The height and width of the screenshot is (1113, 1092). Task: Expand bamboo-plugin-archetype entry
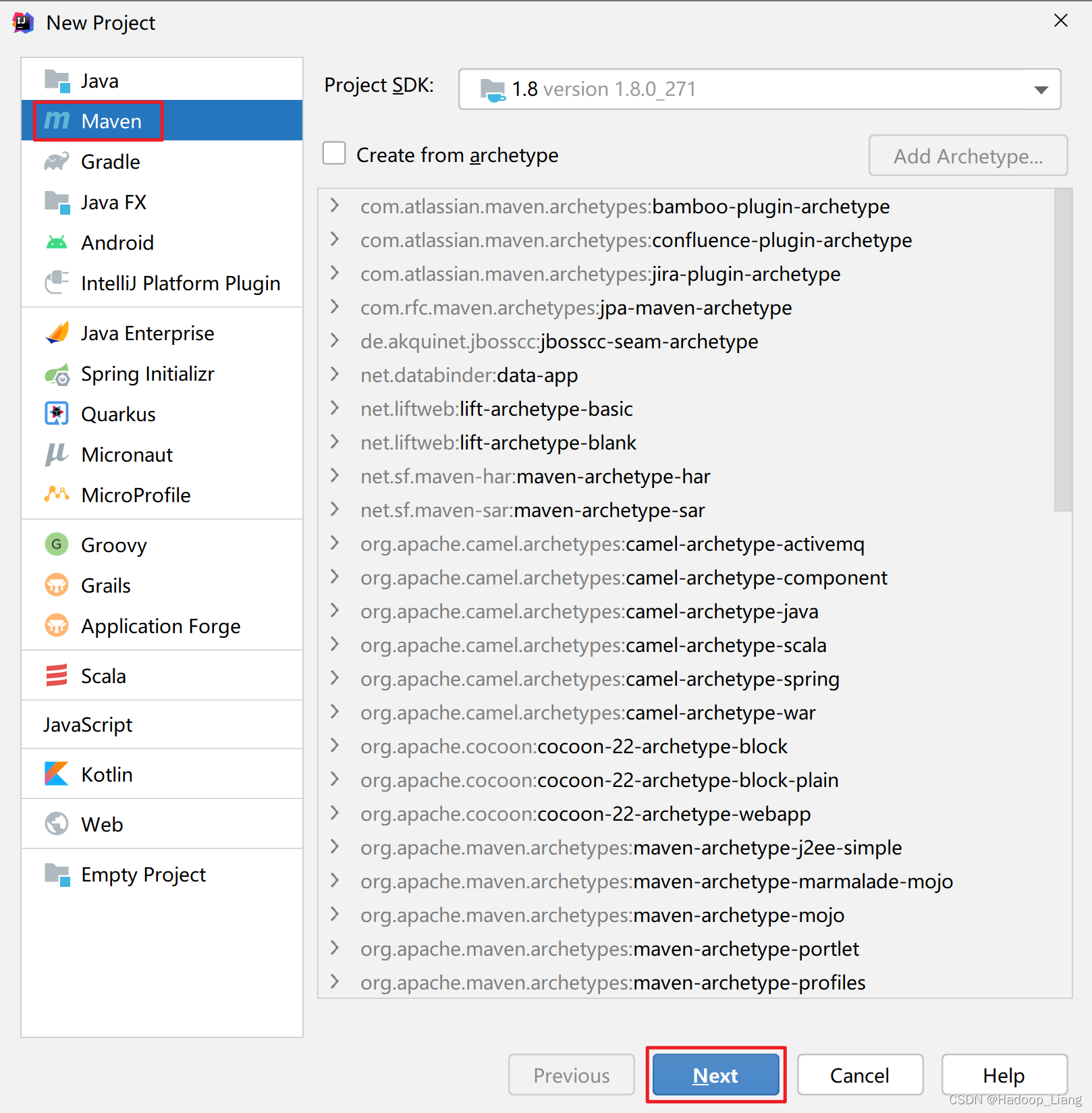pyautogui.click(x=335, y=205)
